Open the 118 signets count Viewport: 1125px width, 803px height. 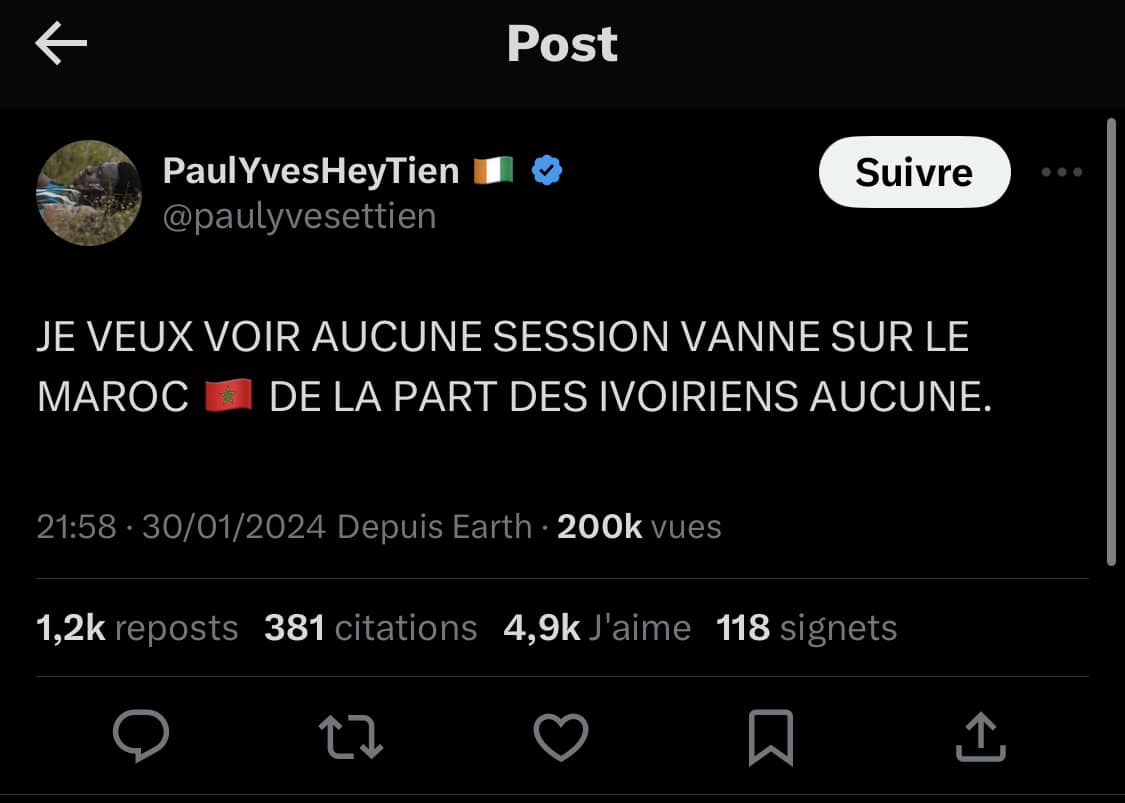pyautogui.click(x=806, y=628)
